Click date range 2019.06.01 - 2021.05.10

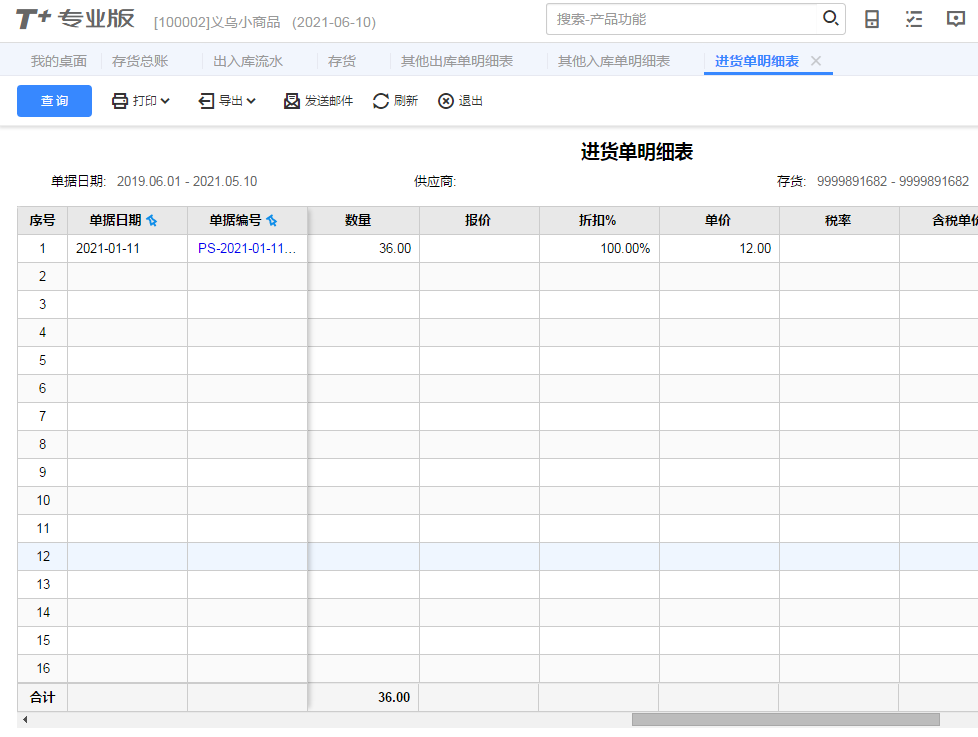tap(187, 181)
